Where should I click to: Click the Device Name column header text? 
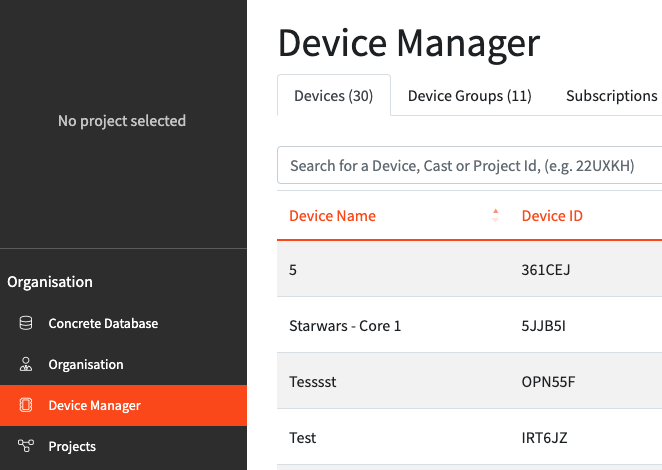(332, 216)
